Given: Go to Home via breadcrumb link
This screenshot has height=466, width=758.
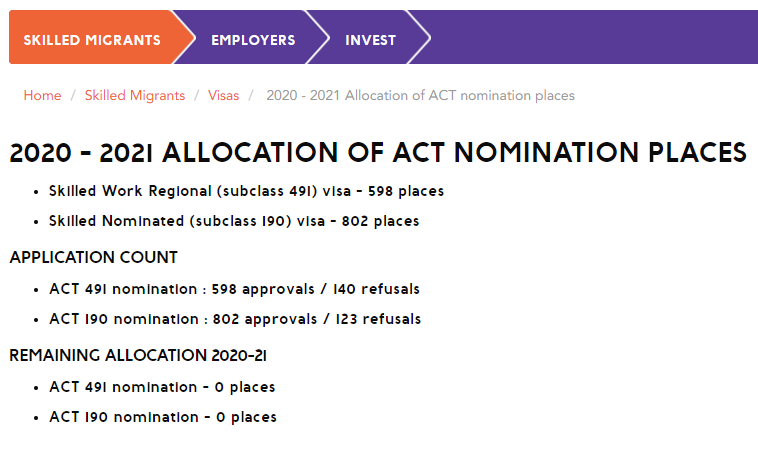Looking at the screenshot, I should tap(42, 95).
